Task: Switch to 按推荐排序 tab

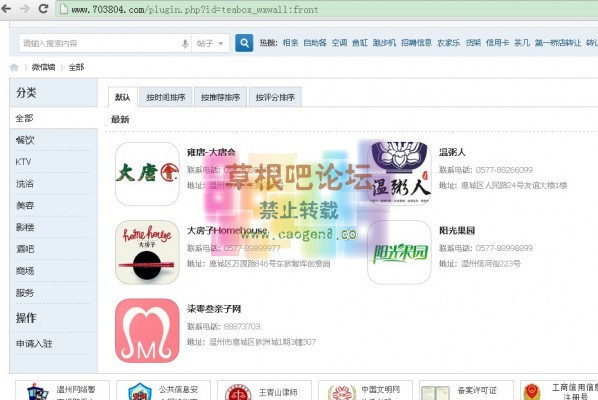Action: (x=220, y=97)
